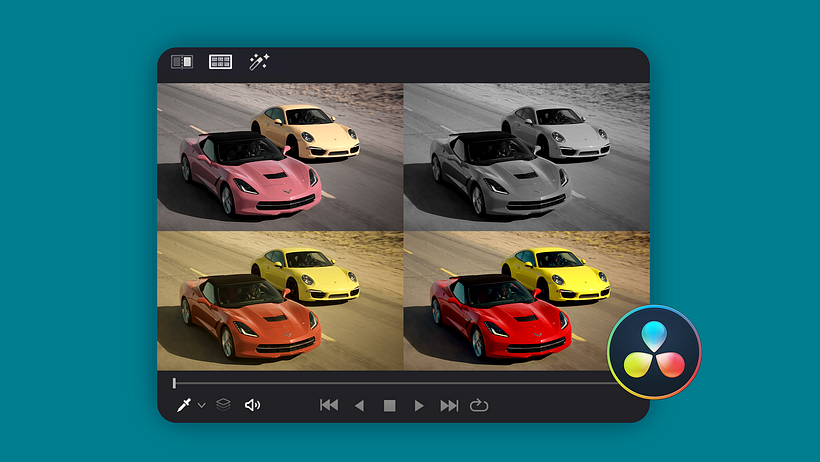The height and width of the screenshot is (462, 820).
Task: Enable the split screen grid view
Action: 220,62
